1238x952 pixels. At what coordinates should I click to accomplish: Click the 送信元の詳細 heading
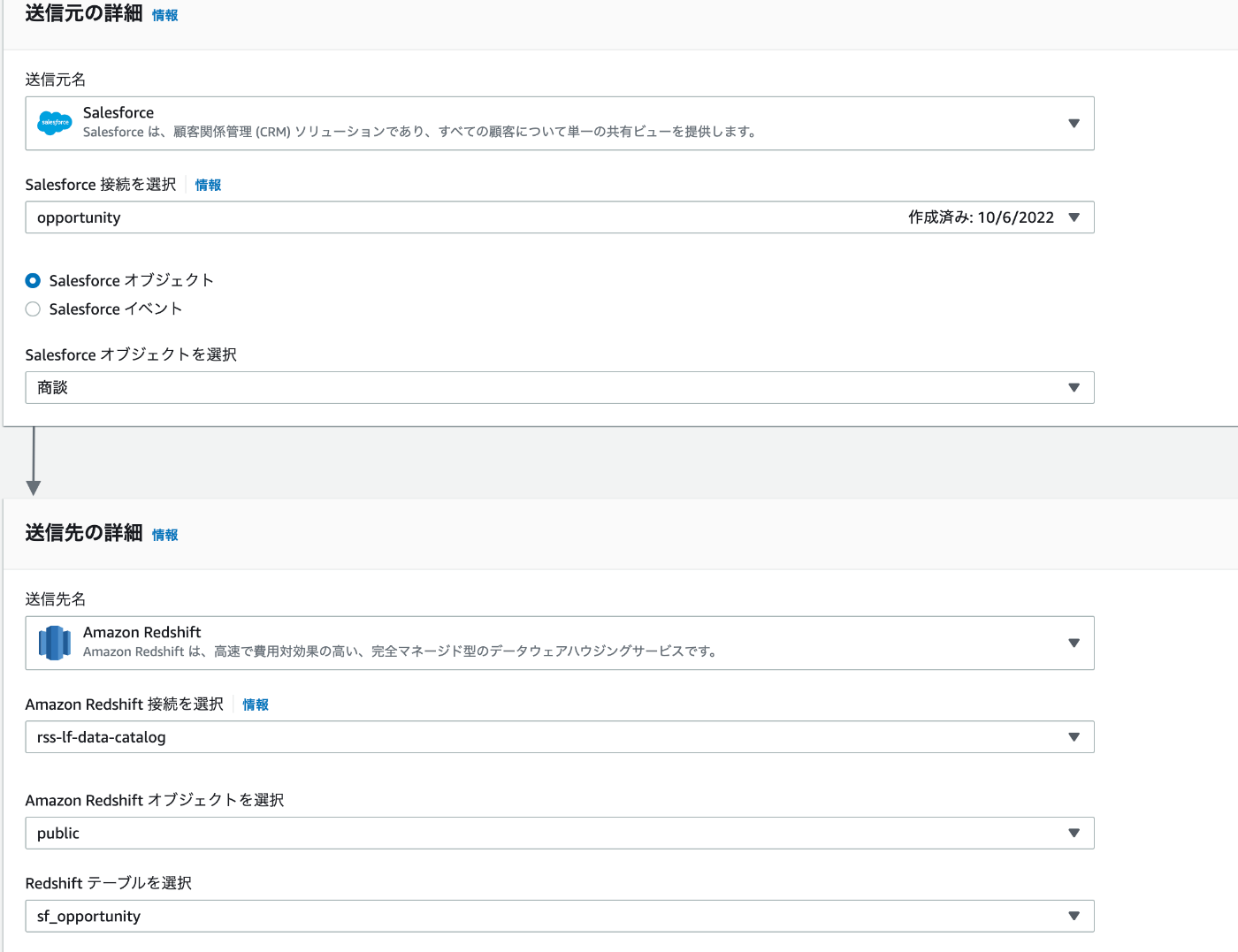(84, 13)
